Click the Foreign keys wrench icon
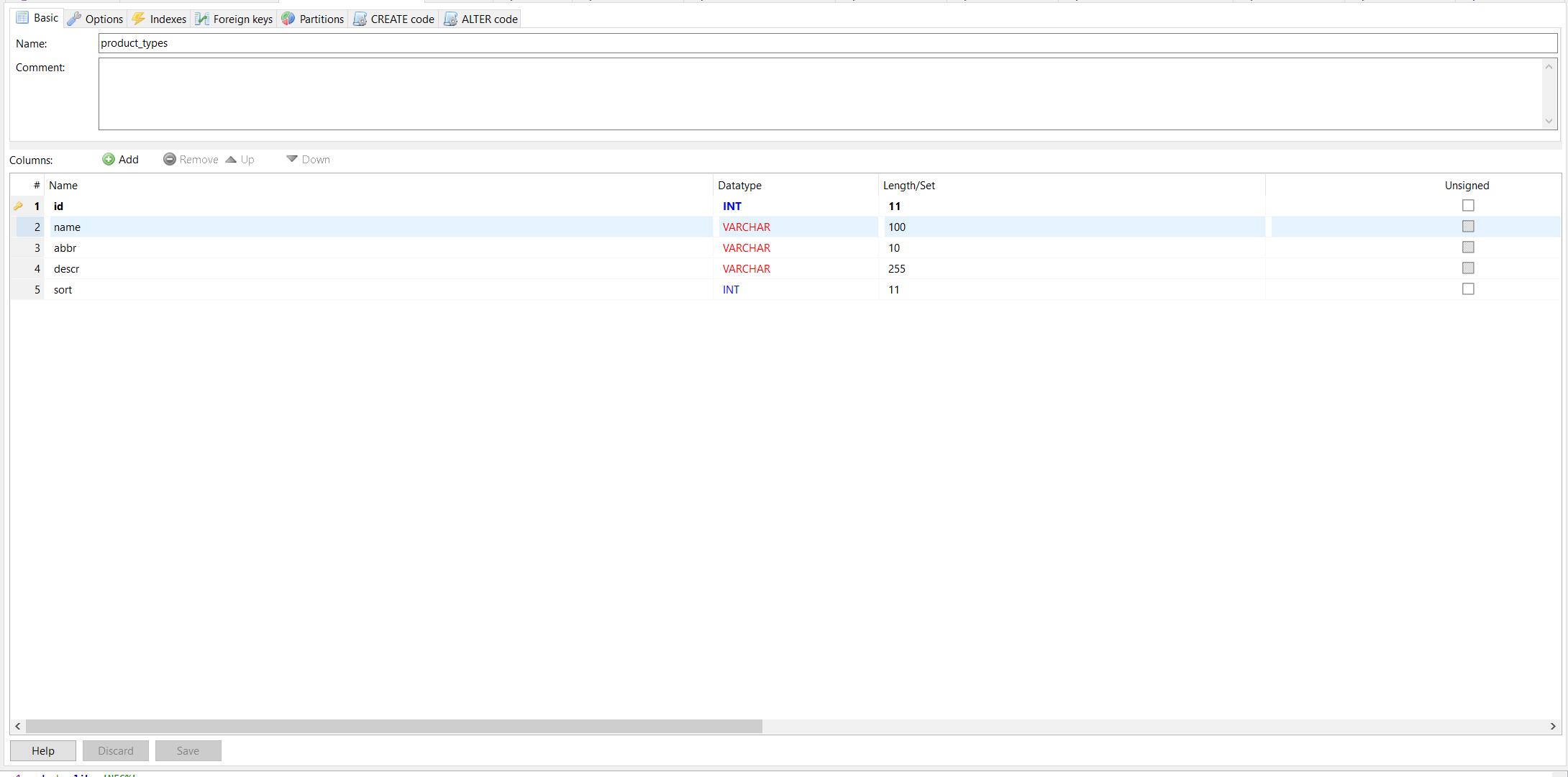The width and height of the screenshot is (1568, 777). click(x=202, y=19)
